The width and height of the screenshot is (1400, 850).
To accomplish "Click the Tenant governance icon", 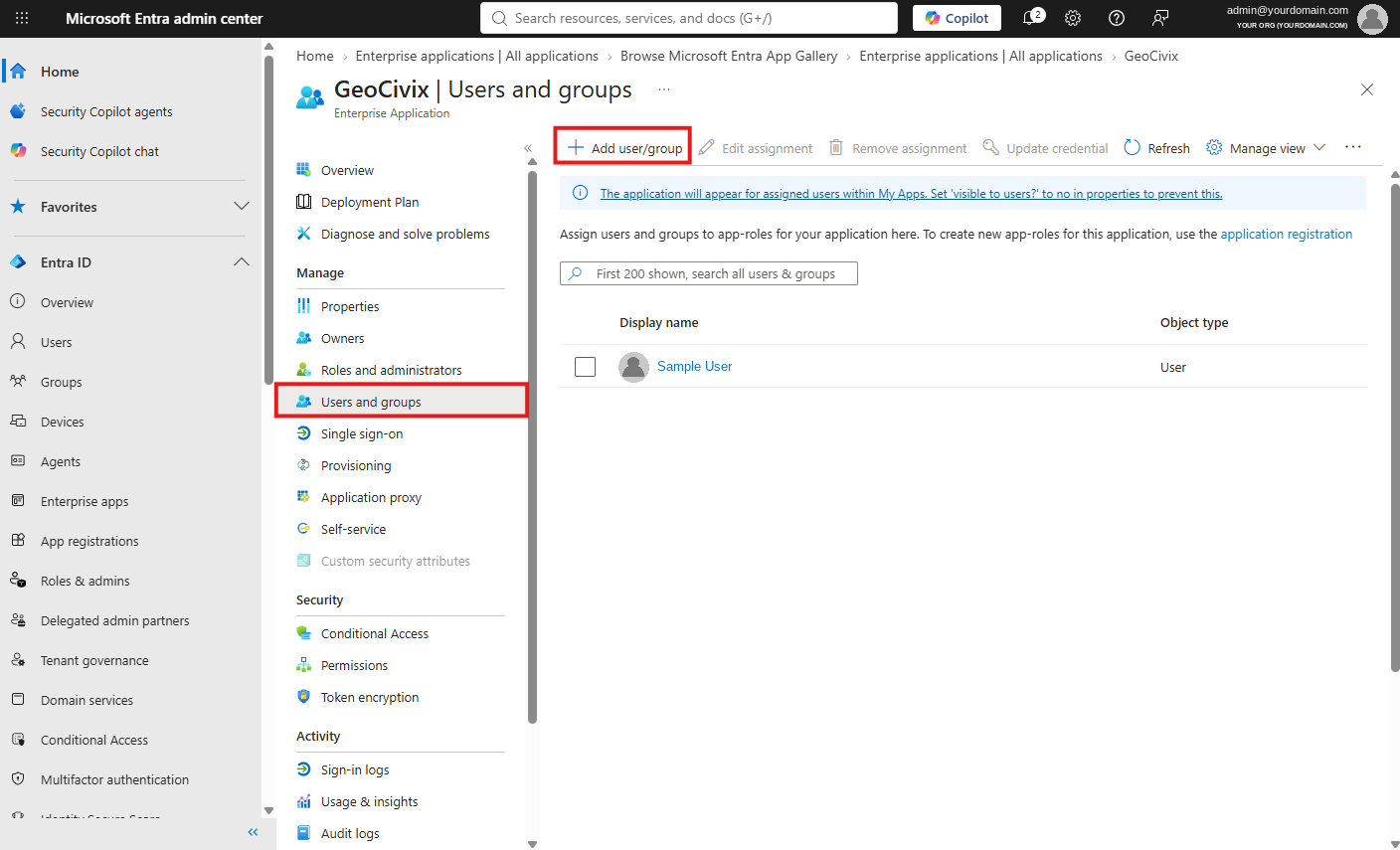I will coord(18,660).
